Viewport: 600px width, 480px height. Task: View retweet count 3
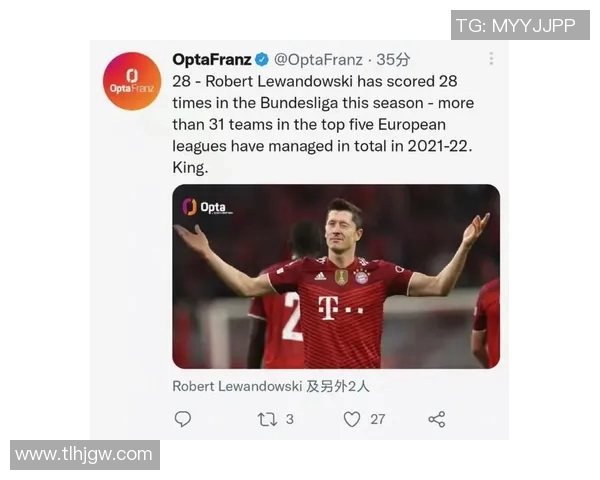click(x=290, y=420)
